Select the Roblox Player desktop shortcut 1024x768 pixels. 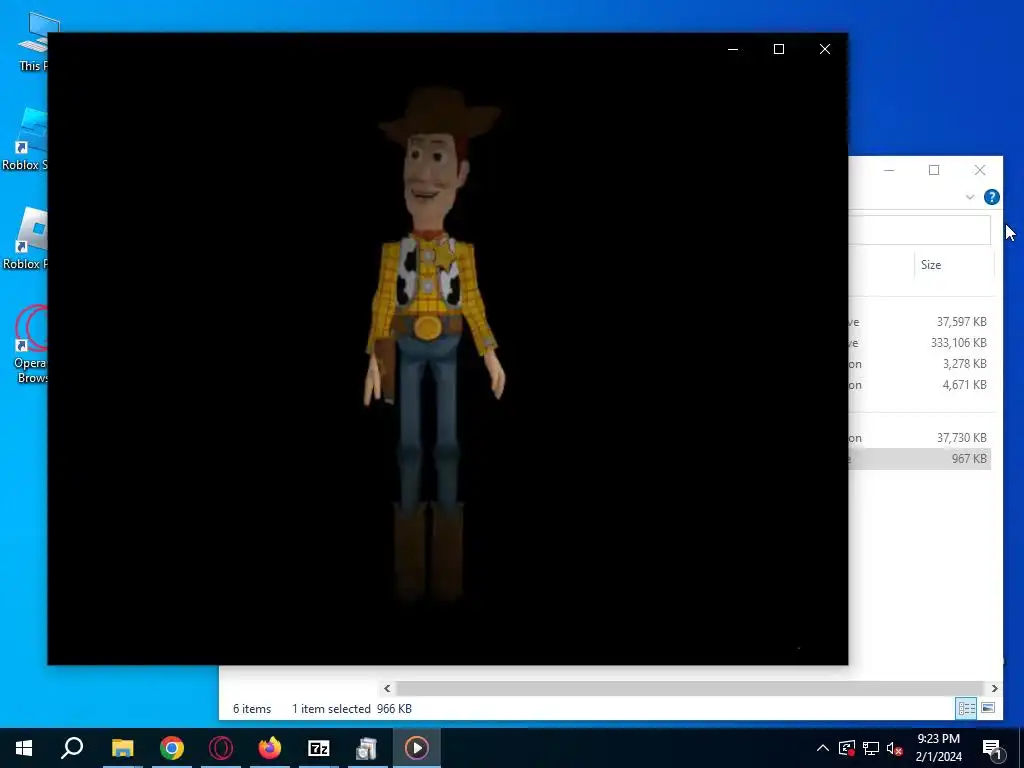25,238
